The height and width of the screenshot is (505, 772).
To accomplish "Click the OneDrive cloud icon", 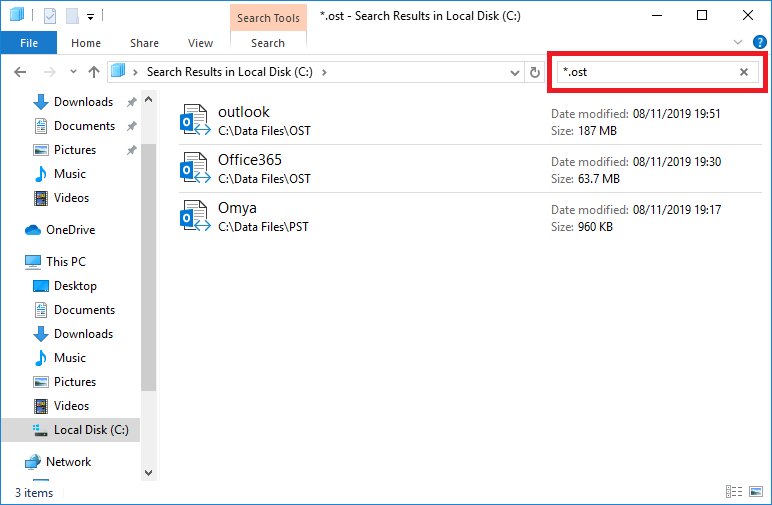I will 33,230.
